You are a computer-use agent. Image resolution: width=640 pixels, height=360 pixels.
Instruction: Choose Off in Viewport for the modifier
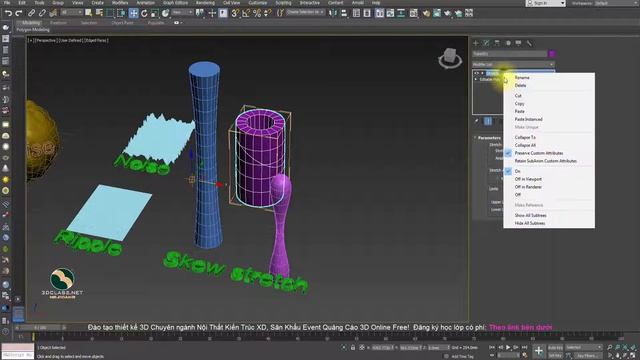pyautogui.click(x=528, y=179)
